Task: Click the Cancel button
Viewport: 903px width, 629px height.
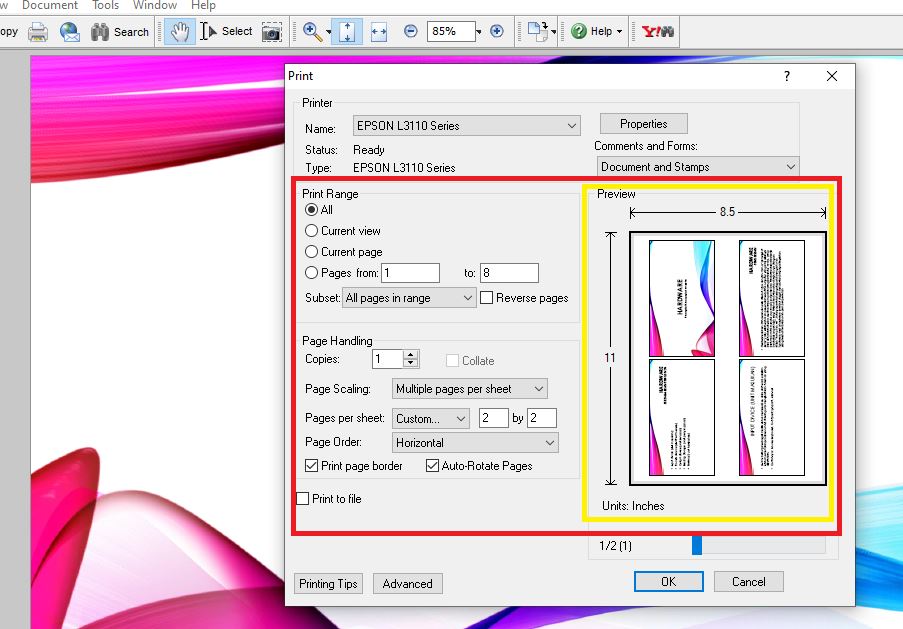Action: [749, 582]
